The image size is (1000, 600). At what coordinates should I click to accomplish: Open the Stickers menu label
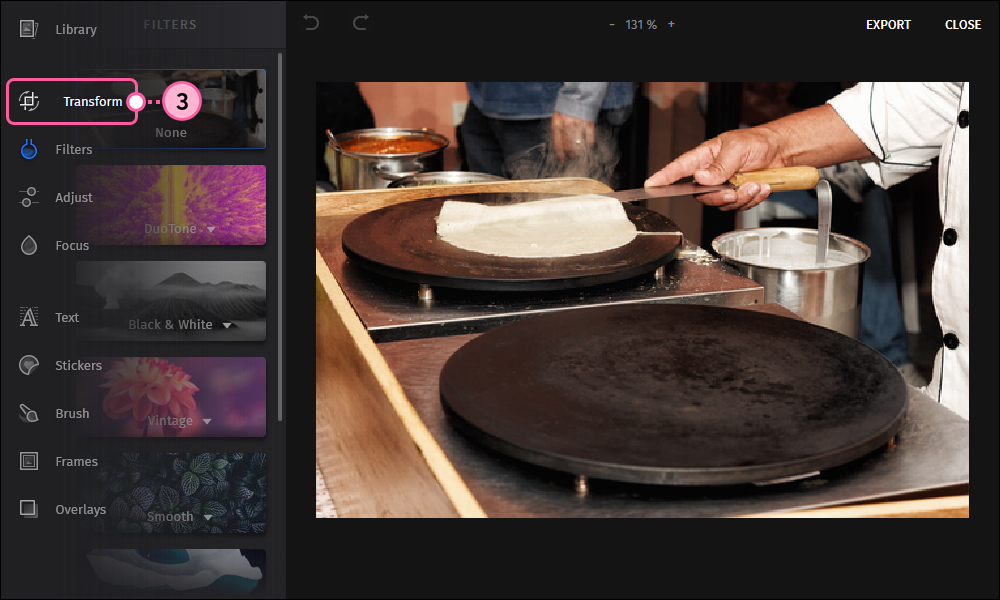point(78,365)
